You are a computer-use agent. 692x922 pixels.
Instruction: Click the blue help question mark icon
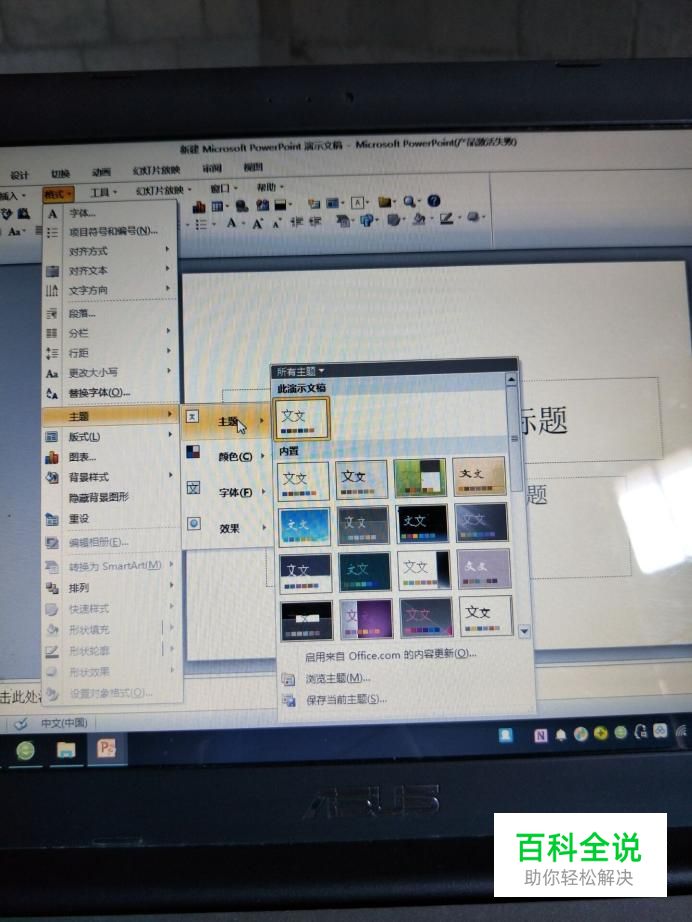pyautogui.click(x=434, y=201)
